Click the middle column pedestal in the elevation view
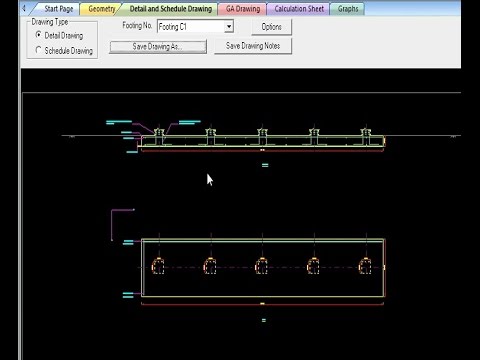This screenshot has width=480, height=360. click(x=262, y=137)
